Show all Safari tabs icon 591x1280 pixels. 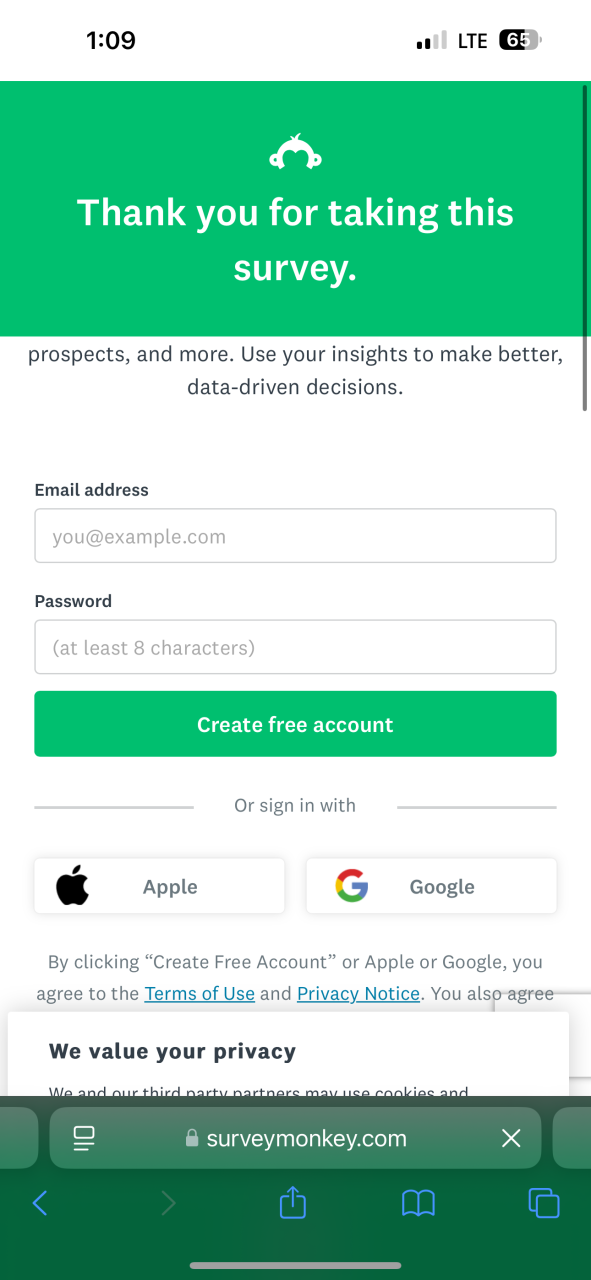[544, 1202]
